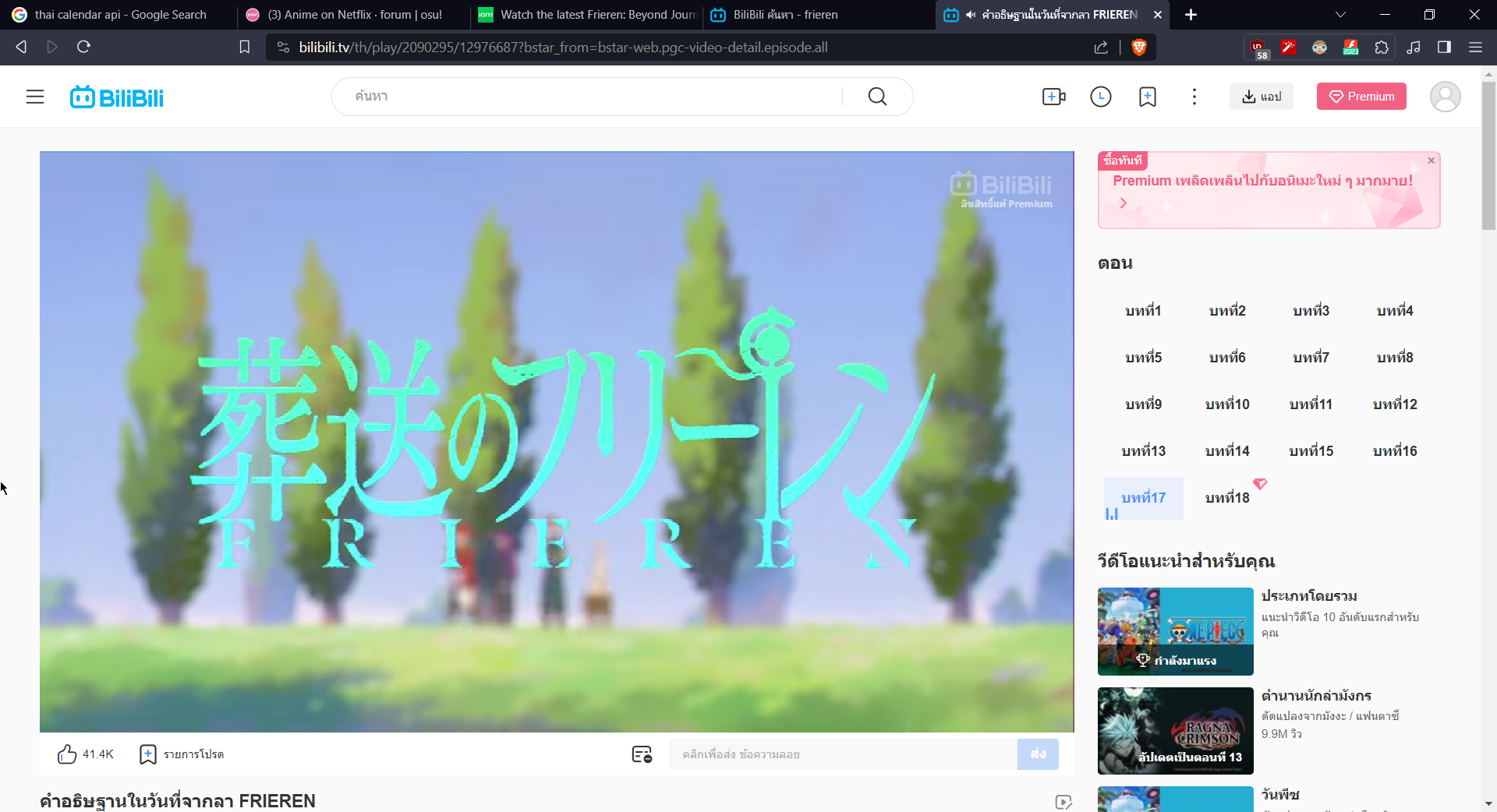1497x812 pixels.
Task: Switch to Anime on Netflix osu! forum tab
Action: pyautogui.click(x=352, y=15)
